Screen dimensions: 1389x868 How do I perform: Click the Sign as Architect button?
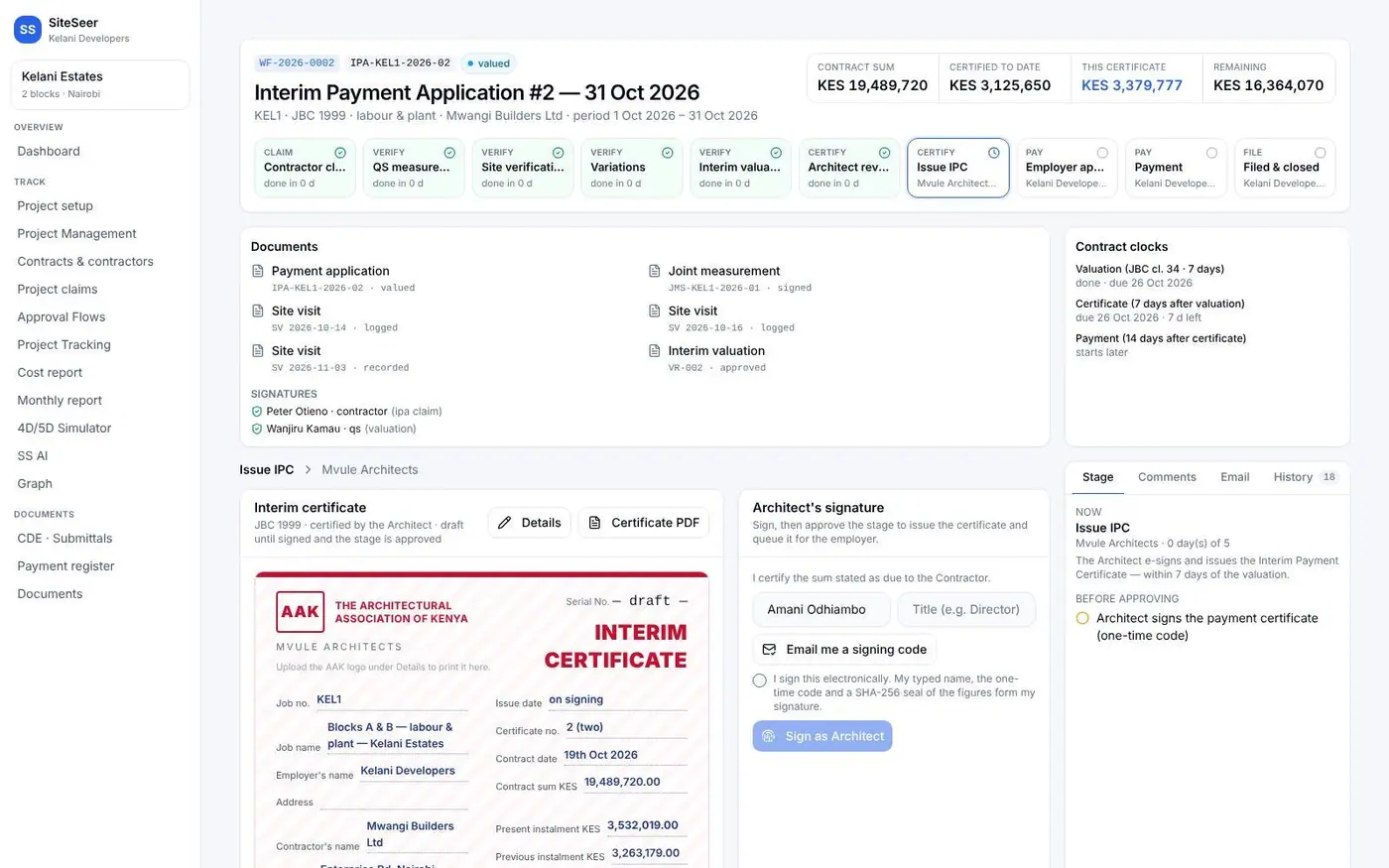pyautogui.click(x=822, y=736)
